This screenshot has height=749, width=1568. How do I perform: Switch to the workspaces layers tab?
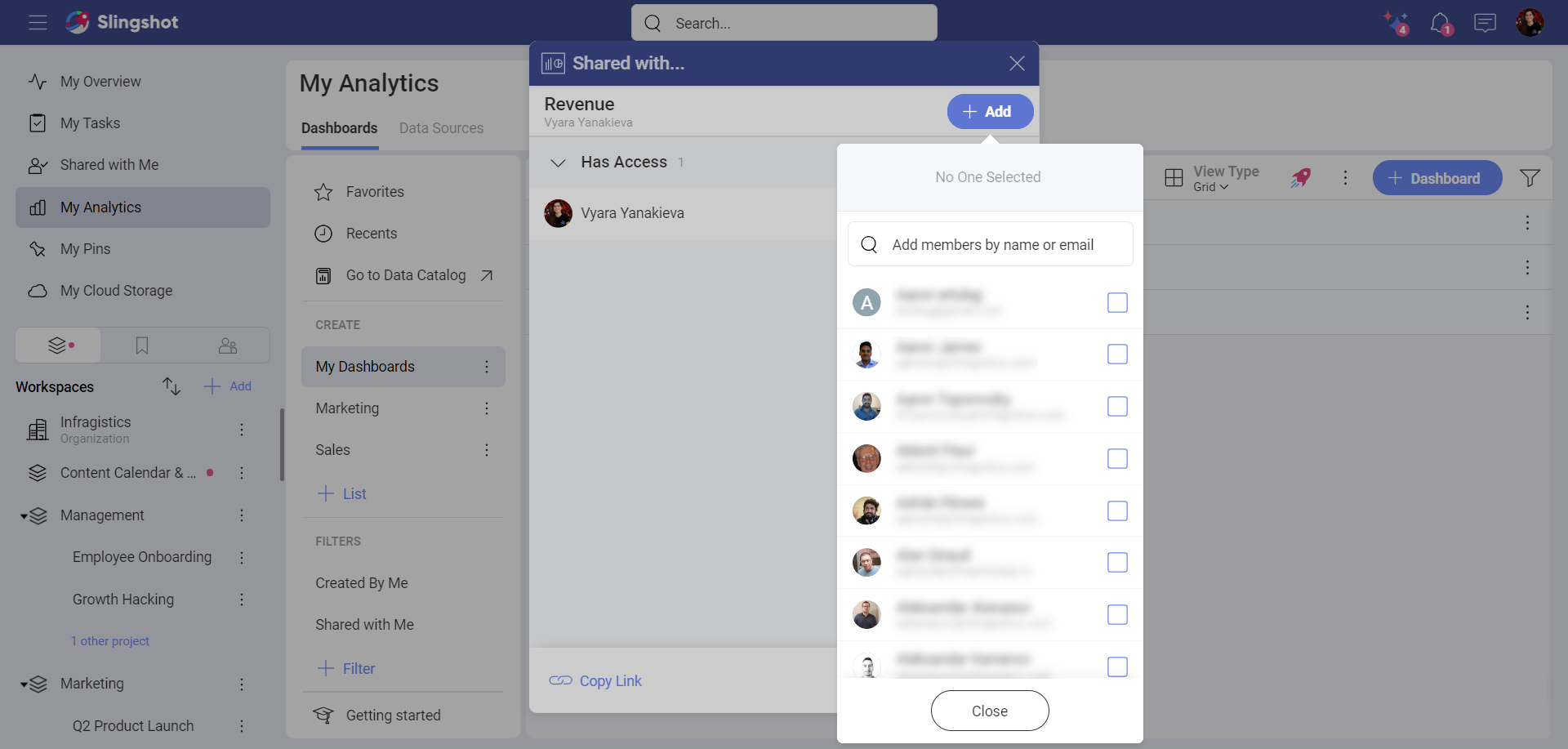59,346
